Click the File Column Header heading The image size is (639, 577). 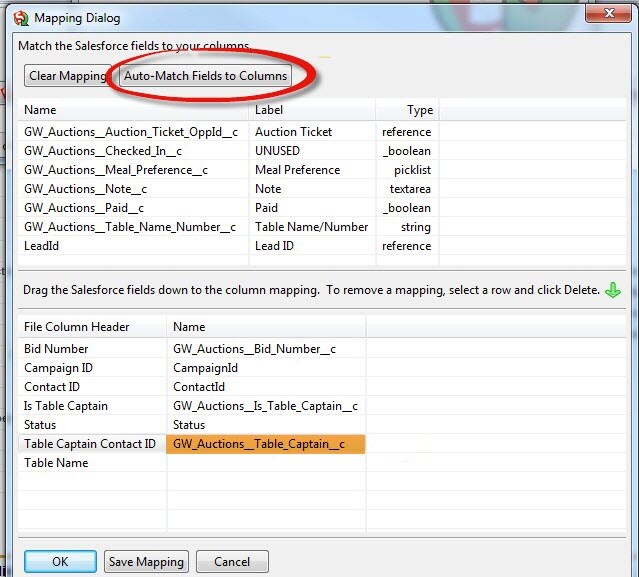click(92, 326)
